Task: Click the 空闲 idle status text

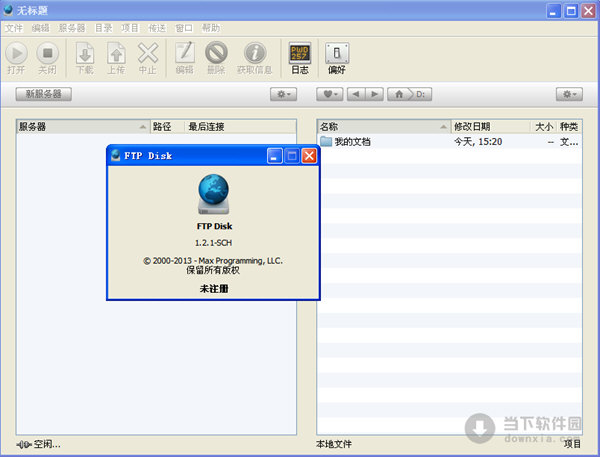Action: tap(47, 444)
